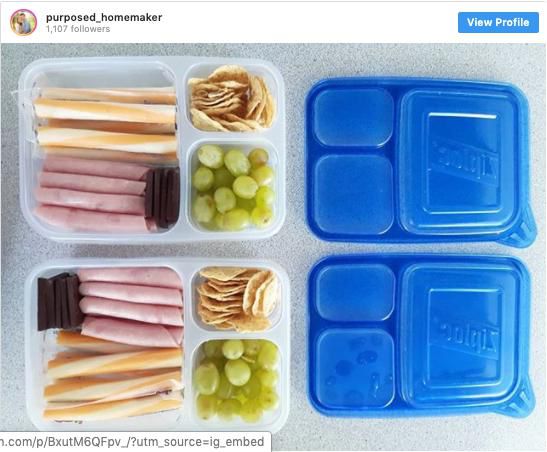Click the purposed_homemaker profile avatar
Viewport: 547px width, 452px height.
(23, 22)
